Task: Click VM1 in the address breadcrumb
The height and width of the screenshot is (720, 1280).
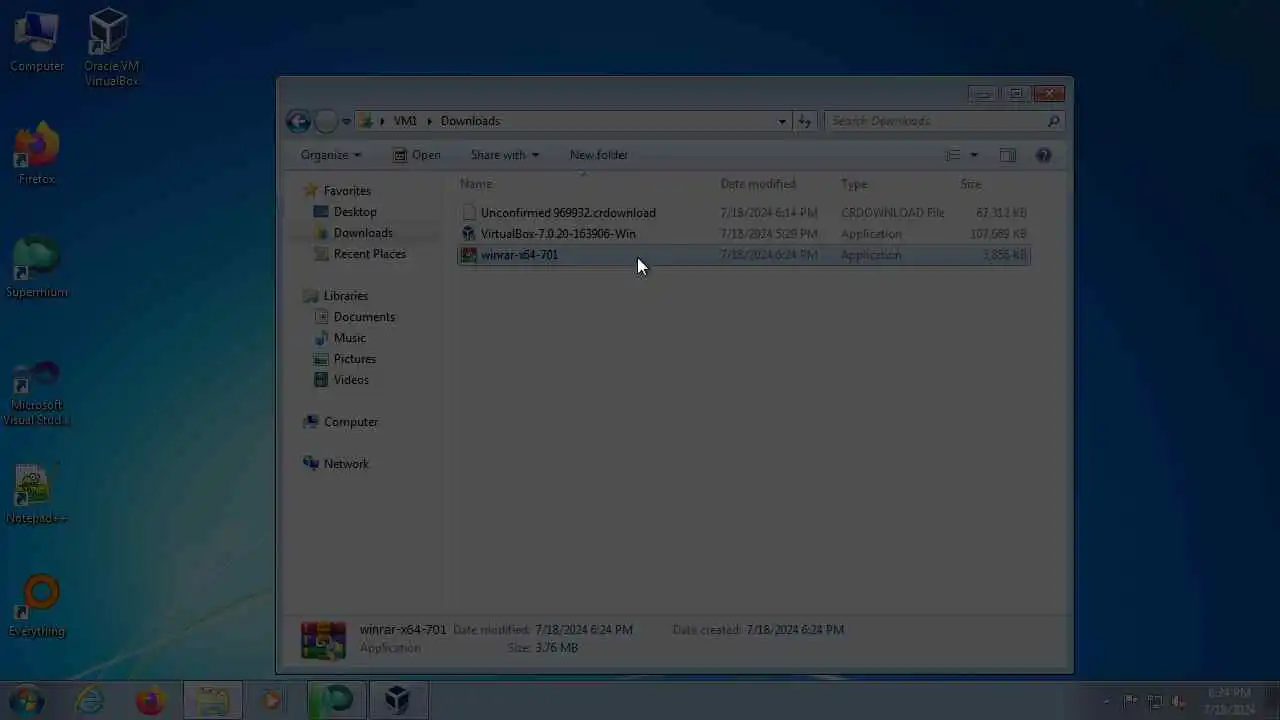Action: tap(405, 121)
